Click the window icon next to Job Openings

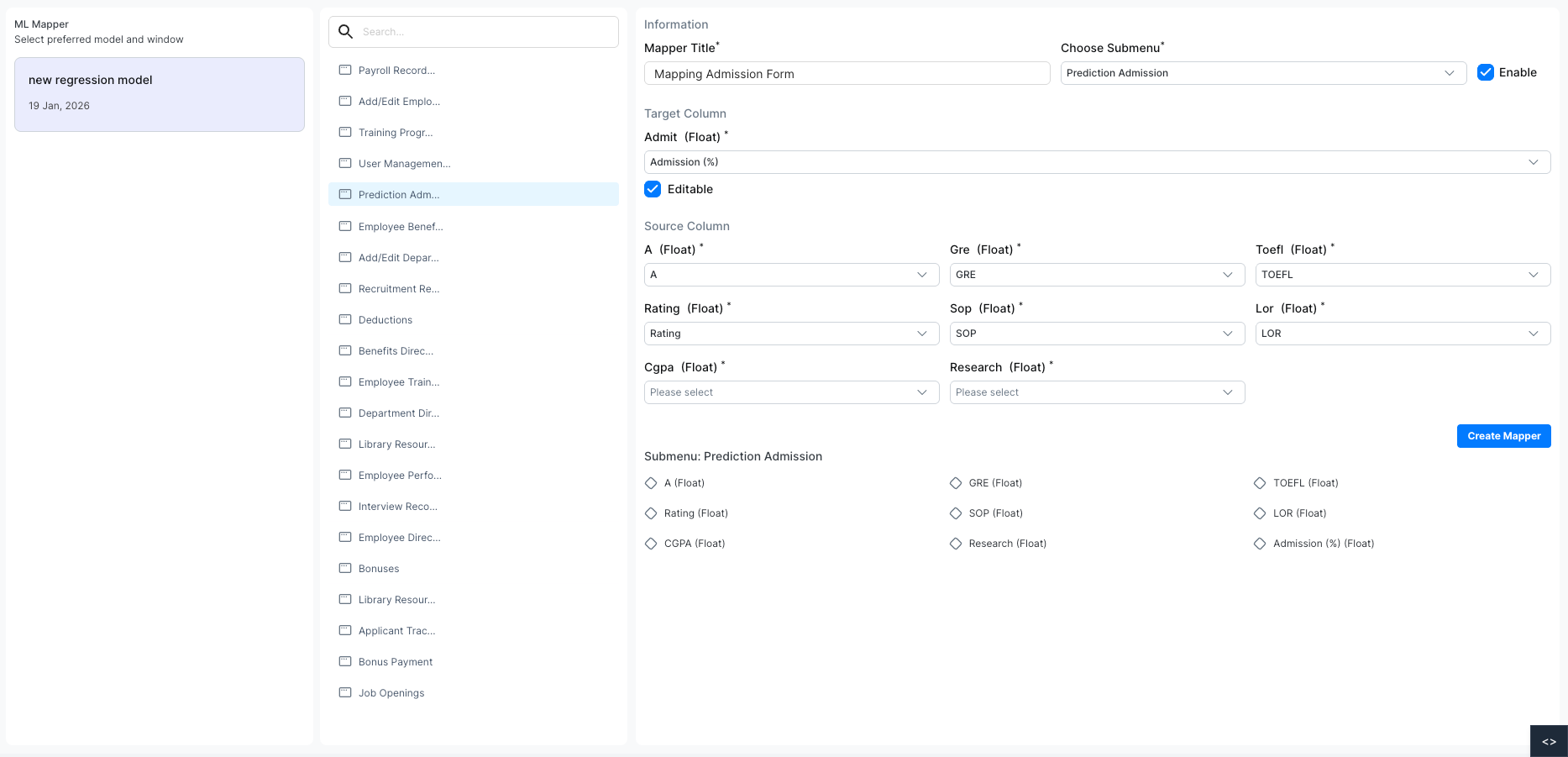click(x=345, y=692)
